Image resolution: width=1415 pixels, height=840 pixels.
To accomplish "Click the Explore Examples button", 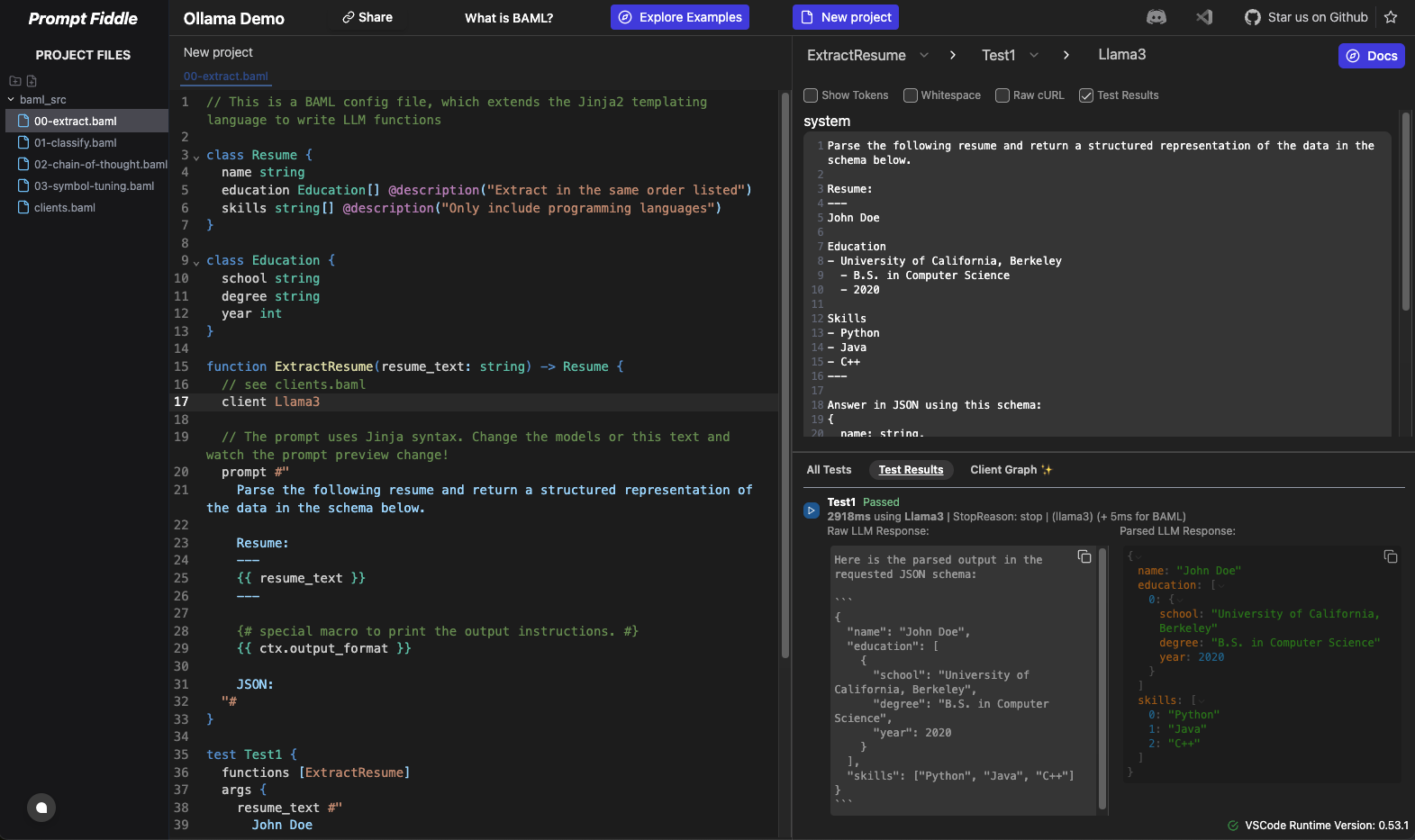I will pyautogui.click(x=680, y=17).
